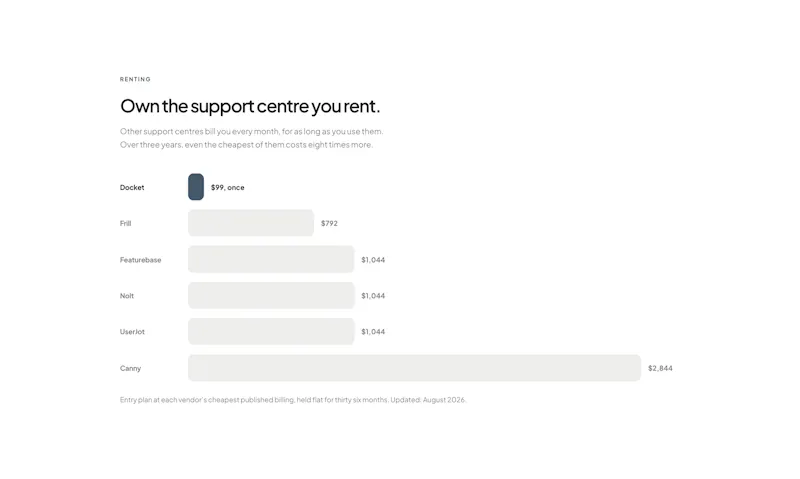
Task: Click the $2,844 price value
Action: pyautogui.click(x=660, y=368)
